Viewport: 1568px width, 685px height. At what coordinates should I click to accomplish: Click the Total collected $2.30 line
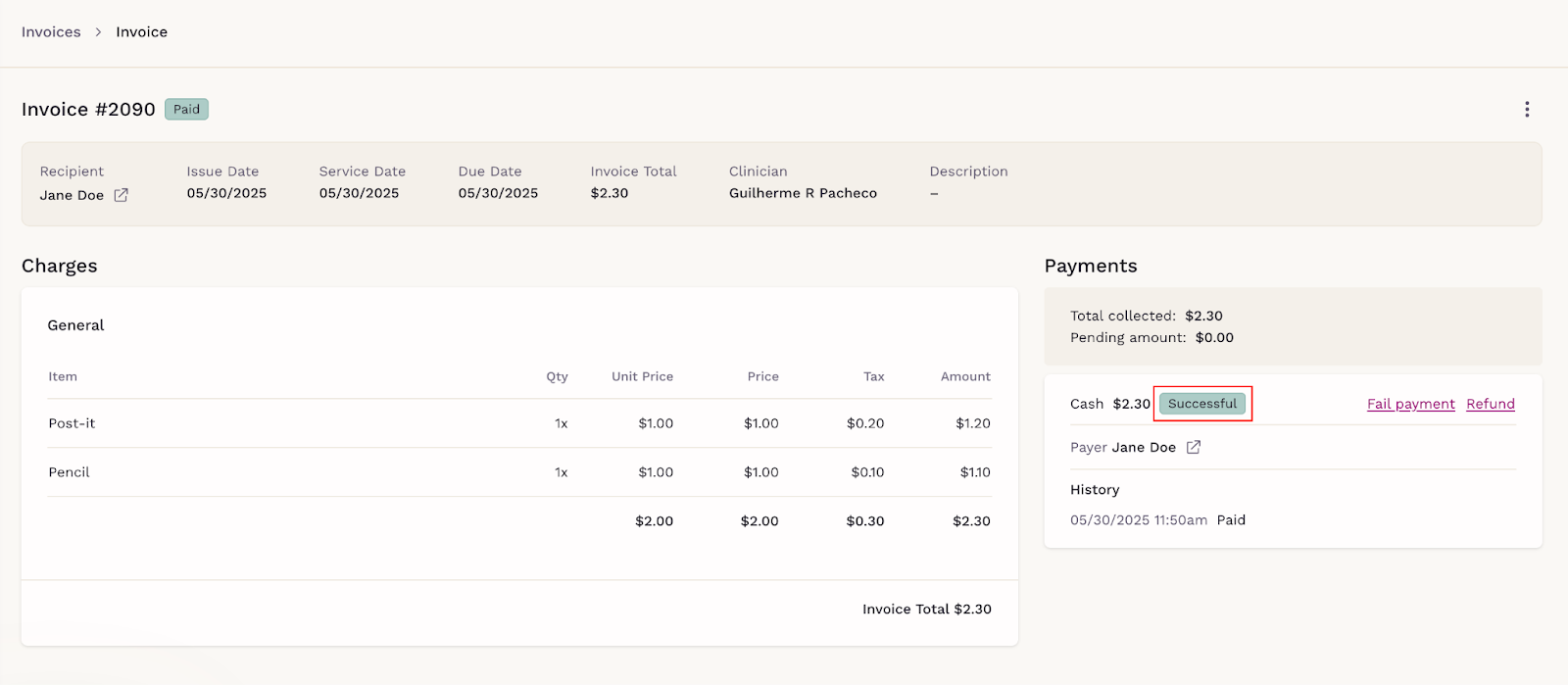pyautogui.click(x=1147, y=316)
